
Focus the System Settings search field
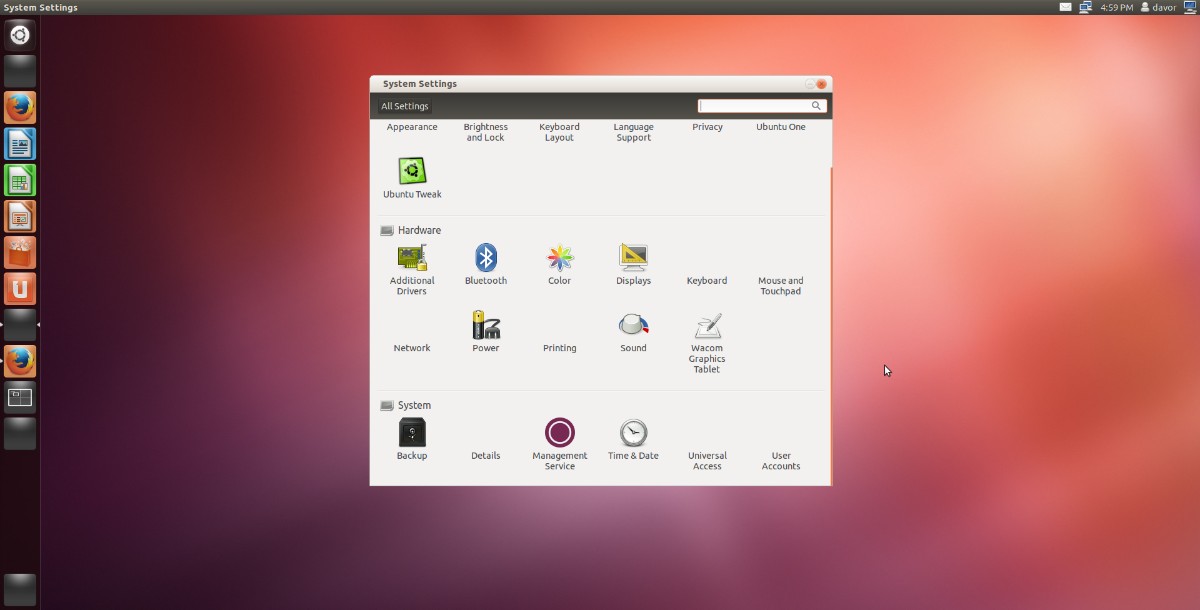click(x=762, y=106)
